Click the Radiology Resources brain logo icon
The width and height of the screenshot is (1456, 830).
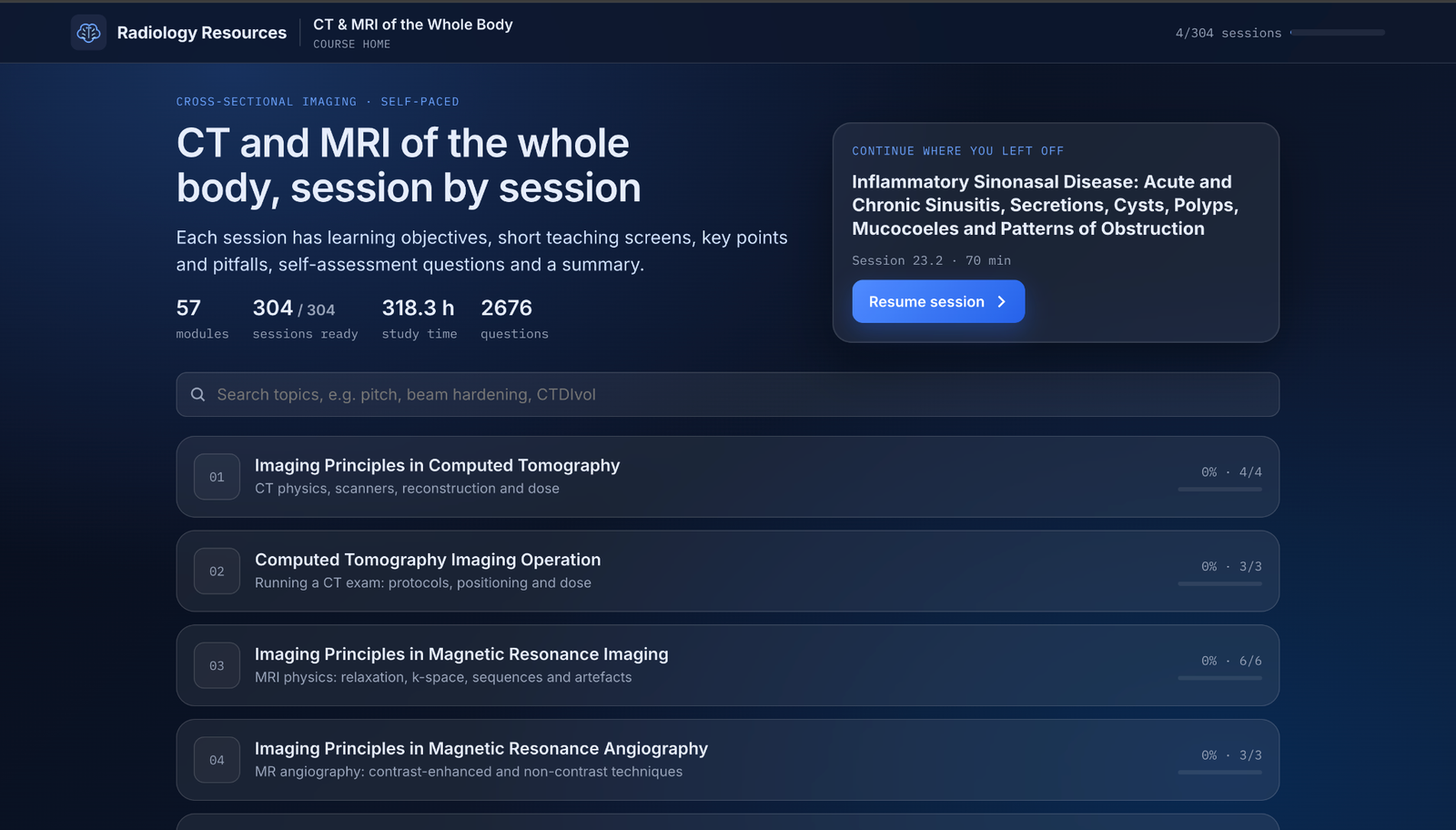tap(88, 33)
